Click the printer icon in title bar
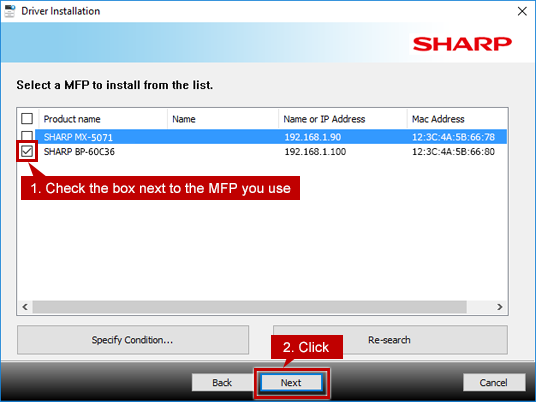This screenshot has height=402, width=536. pyautogui.click(x=10, y=11)
